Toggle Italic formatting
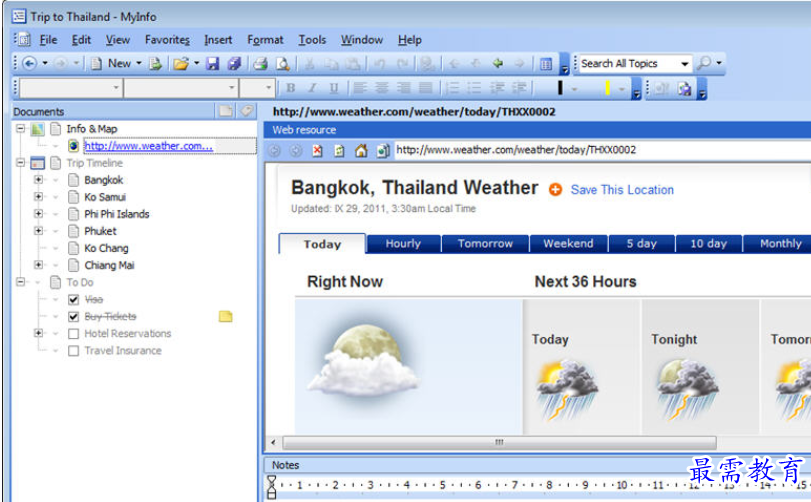This screenshot has width=811, height=502. point(312,88)
